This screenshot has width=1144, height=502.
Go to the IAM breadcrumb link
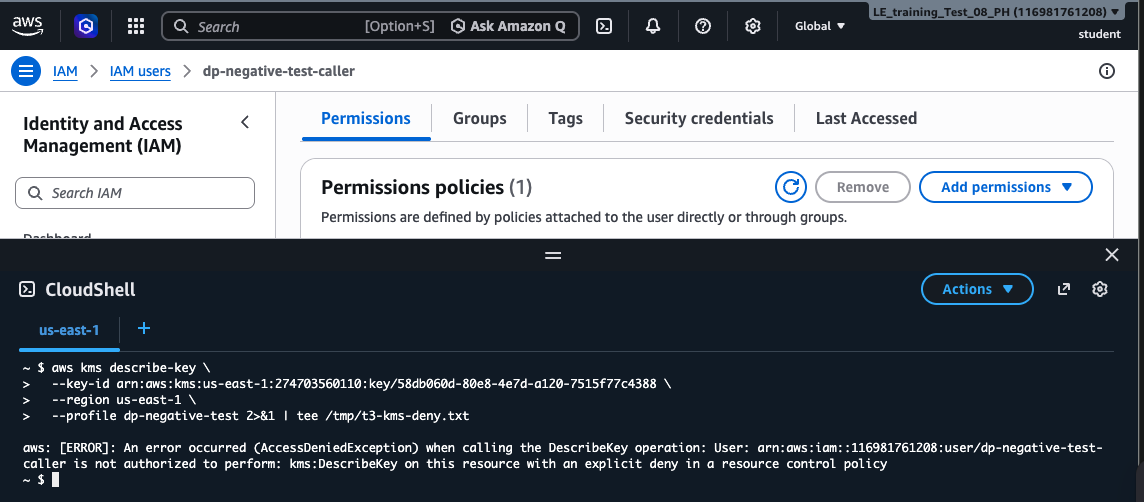(x=65, y=72)
